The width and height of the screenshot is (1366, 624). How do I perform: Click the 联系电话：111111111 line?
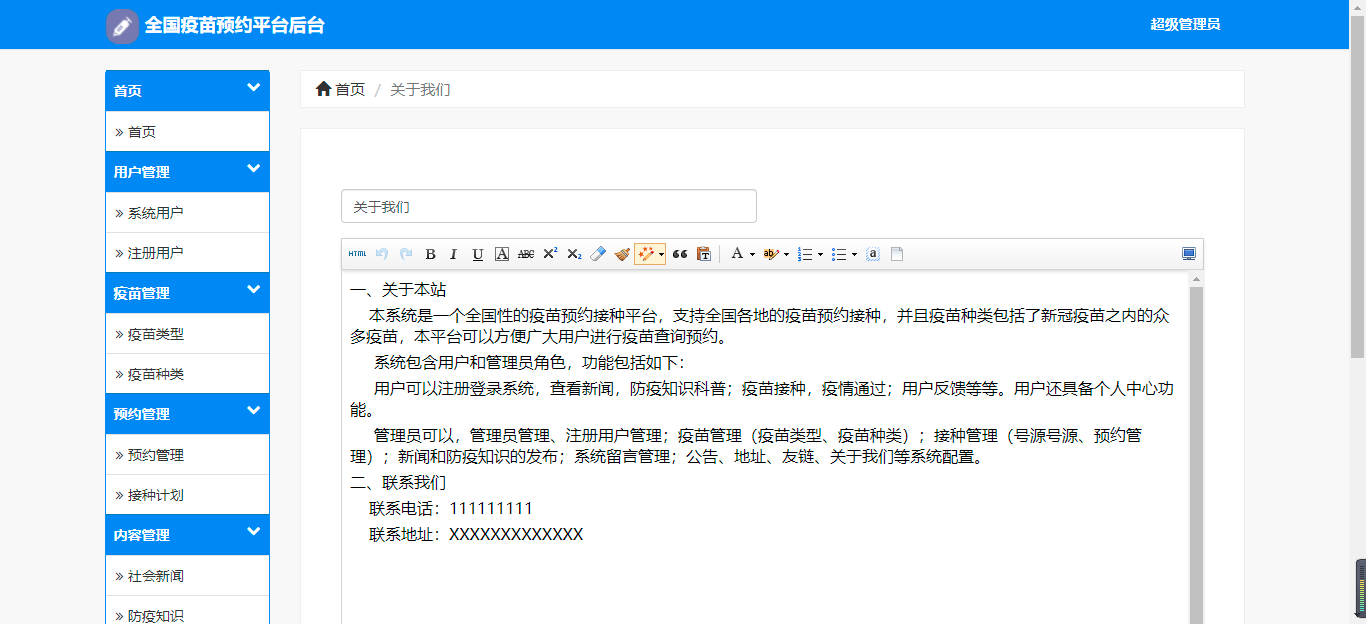(451, 508)
